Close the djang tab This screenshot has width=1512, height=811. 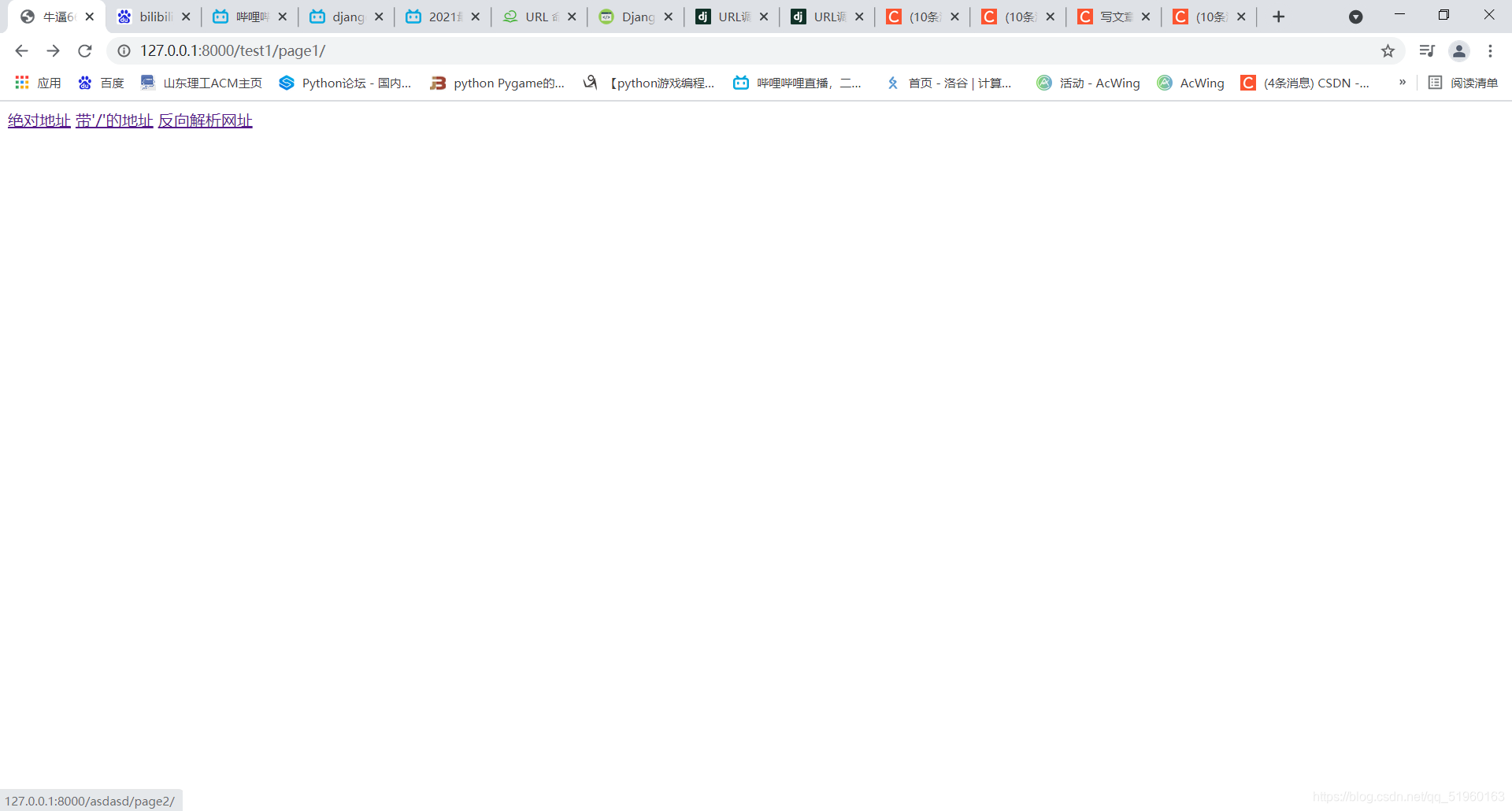(x=379, y=17)
